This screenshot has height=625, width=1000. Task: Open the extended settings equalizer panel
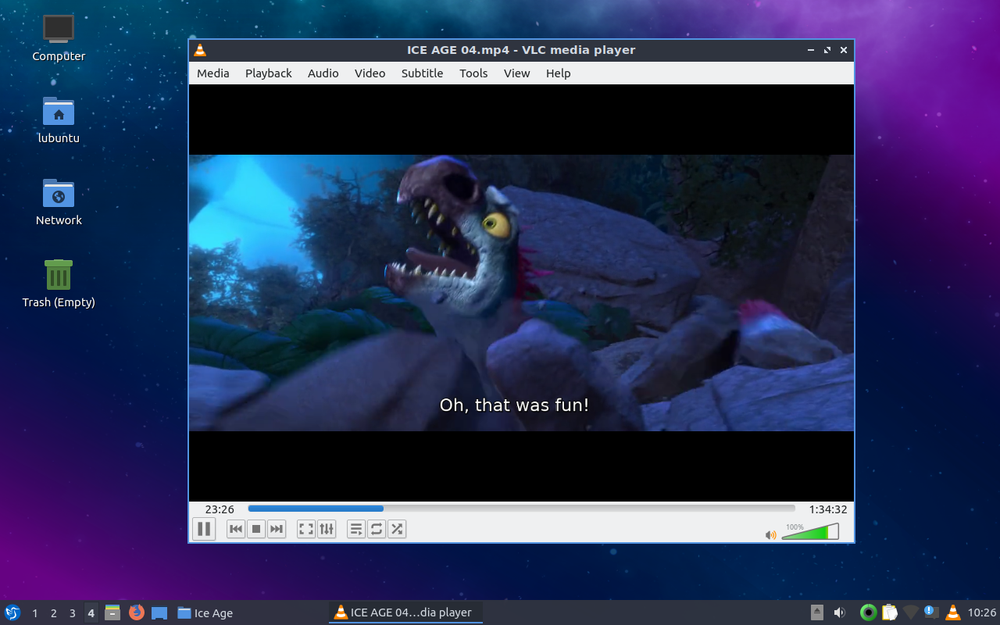(x=327, y=529)
